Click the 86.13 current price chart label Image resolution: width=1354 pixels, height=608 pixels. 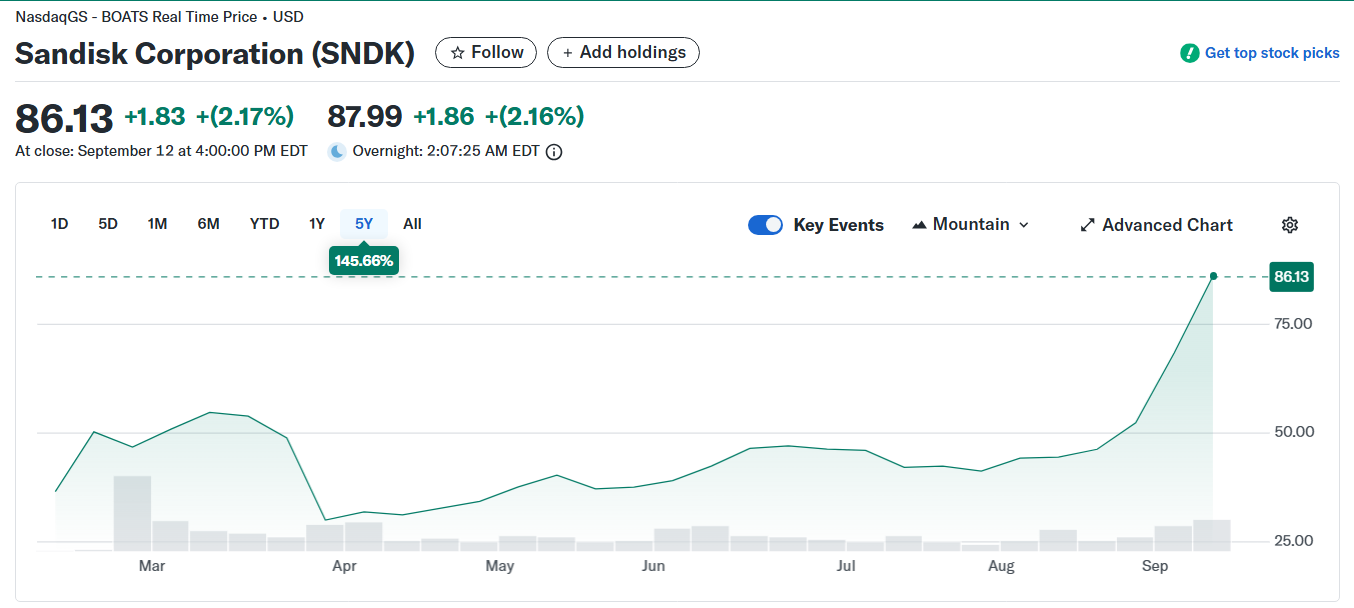pos(1291,277)
